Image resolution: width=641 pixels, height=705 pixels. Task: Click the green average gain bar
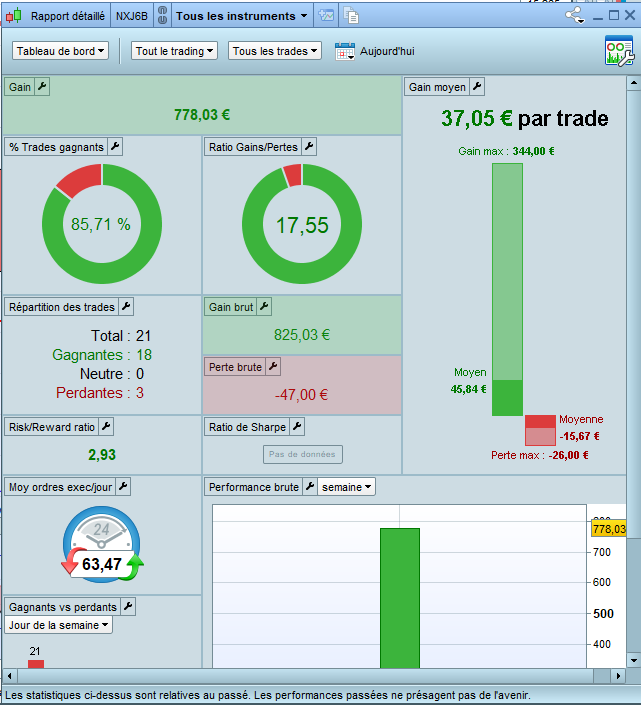[x=507, y=290]
